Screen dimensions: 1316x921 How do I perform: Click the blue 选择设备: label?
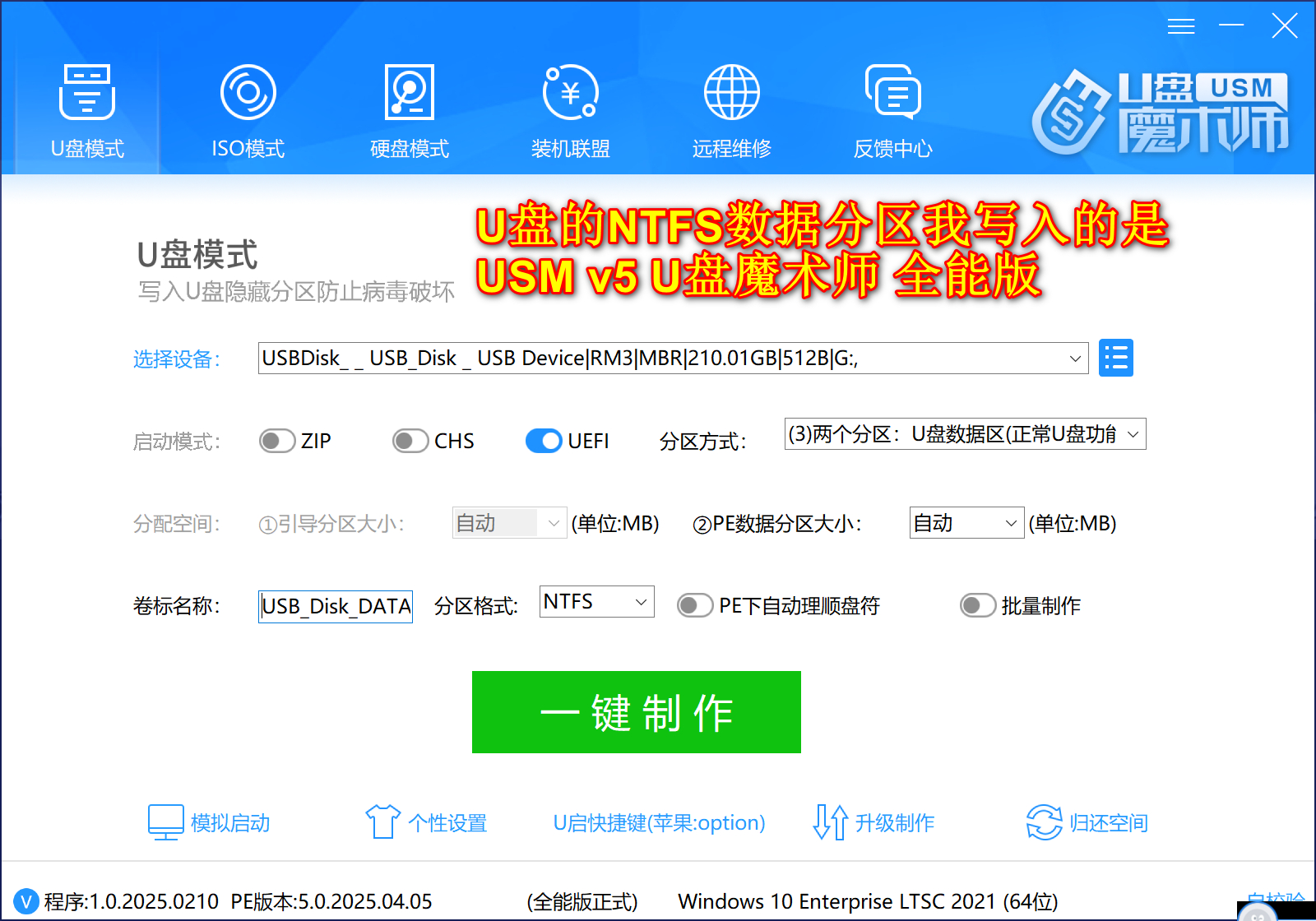click(x=177, y=359)
